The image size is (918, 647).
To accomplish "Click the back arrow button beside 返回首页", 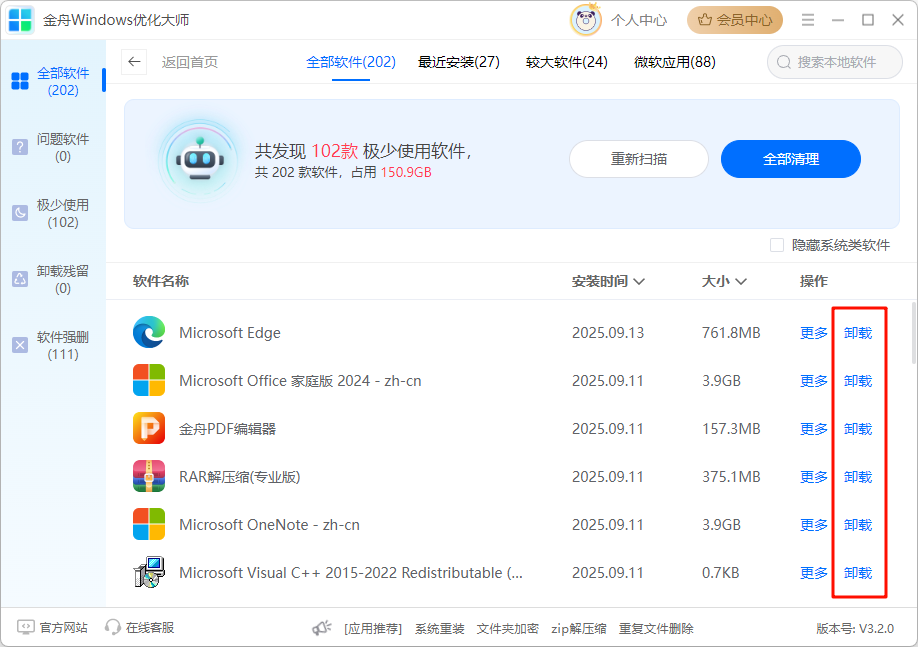I will coord(134,62).
